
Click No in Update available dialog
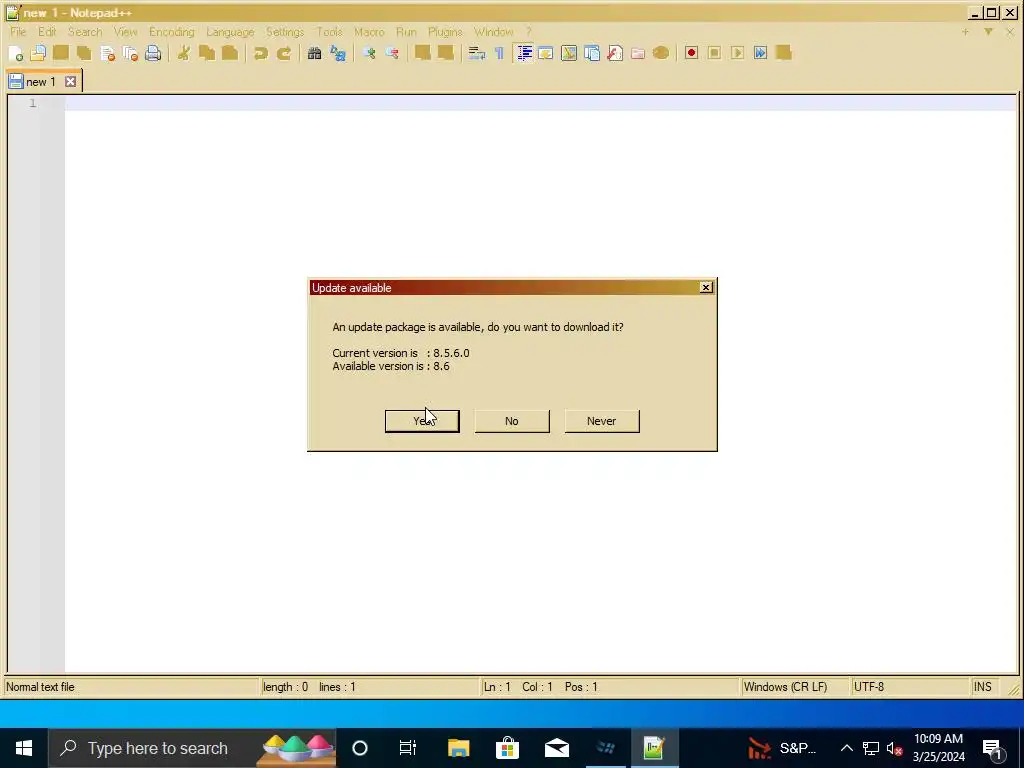click(x=512, y=421)
